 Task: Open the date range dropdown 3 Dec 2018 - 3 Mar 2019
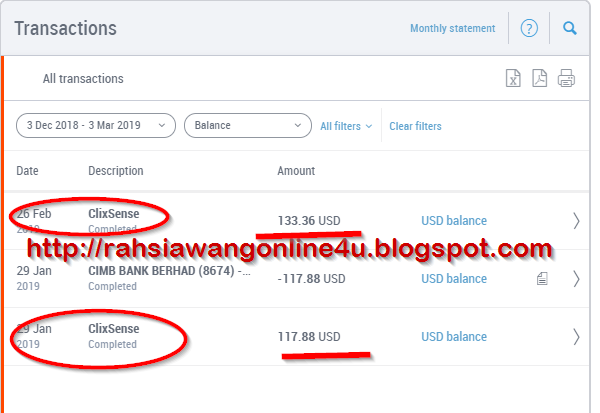coord(96,126)
